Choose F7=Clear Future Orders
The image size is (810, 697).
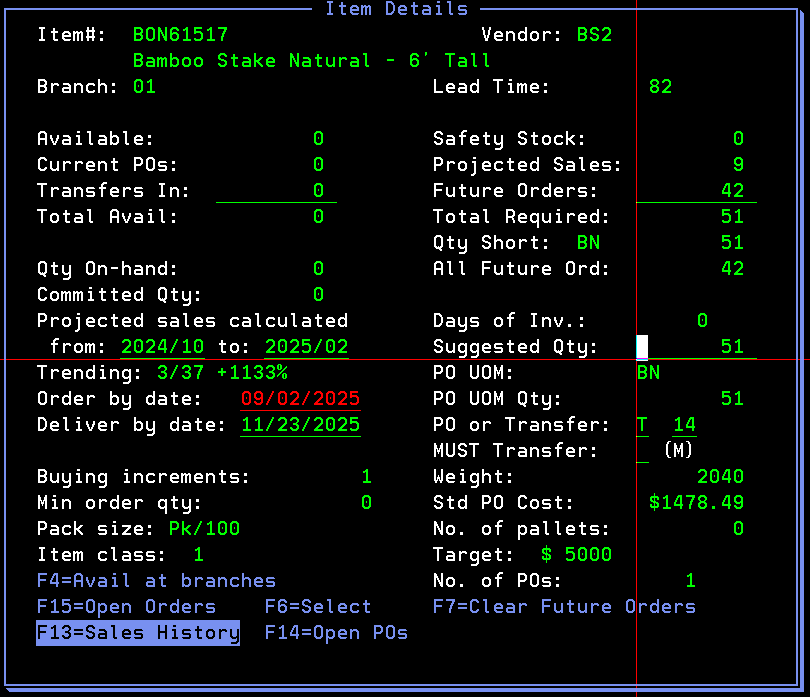tap(564, 607)
